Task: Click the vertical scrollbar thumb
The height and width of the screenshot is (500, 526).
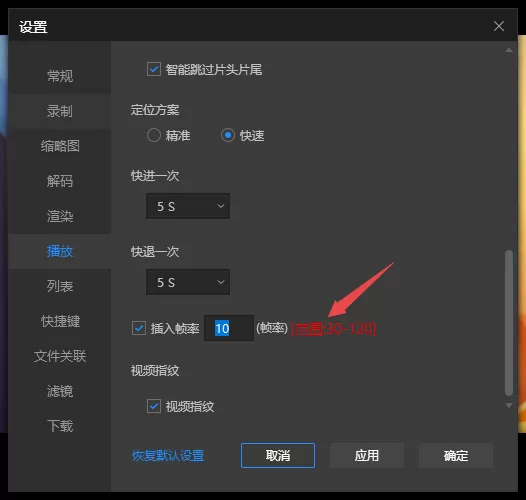Action: (509, 323)
